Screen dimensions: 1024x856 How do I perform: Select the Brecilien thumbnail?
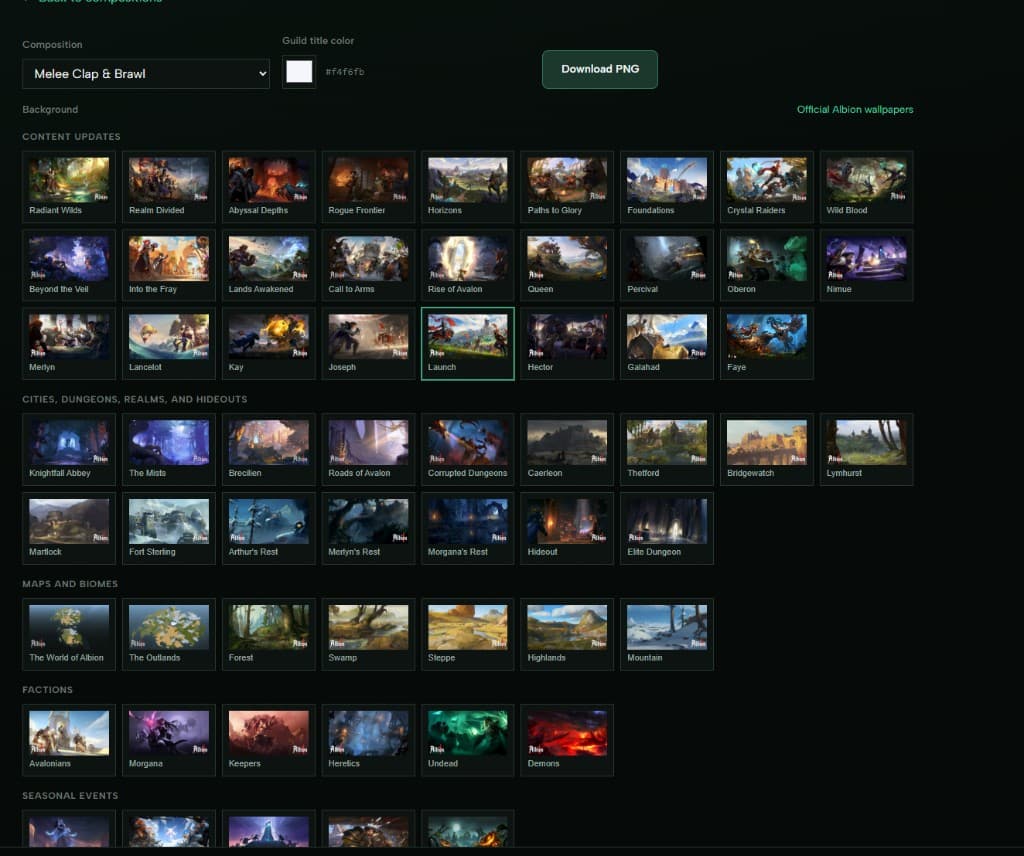coord(268,449)
